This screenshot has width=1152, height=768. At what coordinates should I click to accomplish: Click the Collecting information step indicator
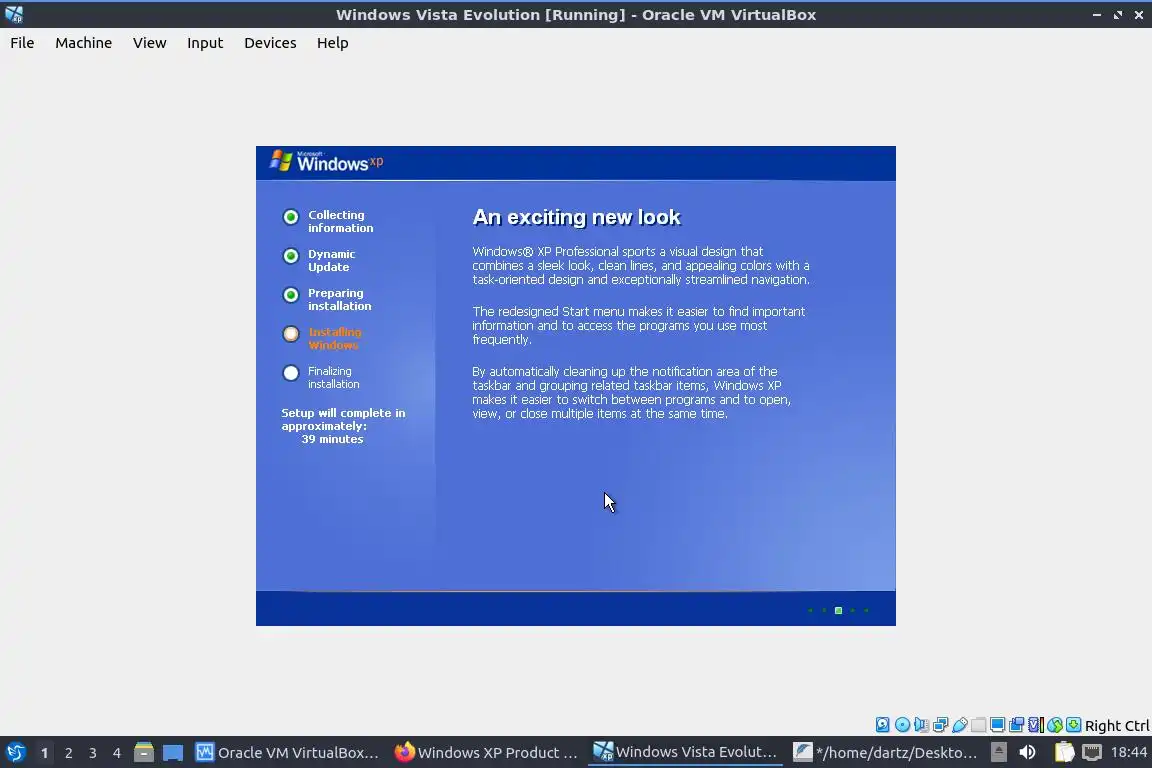pos(291,217)
